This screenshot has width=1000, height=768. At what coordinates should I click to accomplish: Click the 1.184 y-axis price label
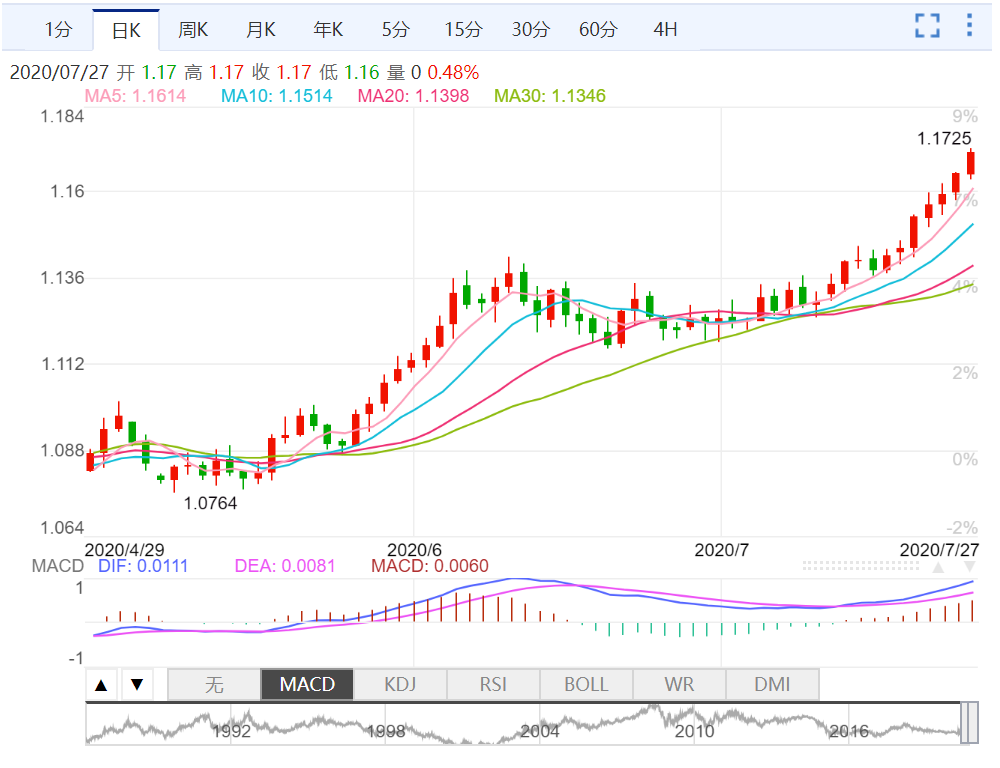(x=62, y=117)
